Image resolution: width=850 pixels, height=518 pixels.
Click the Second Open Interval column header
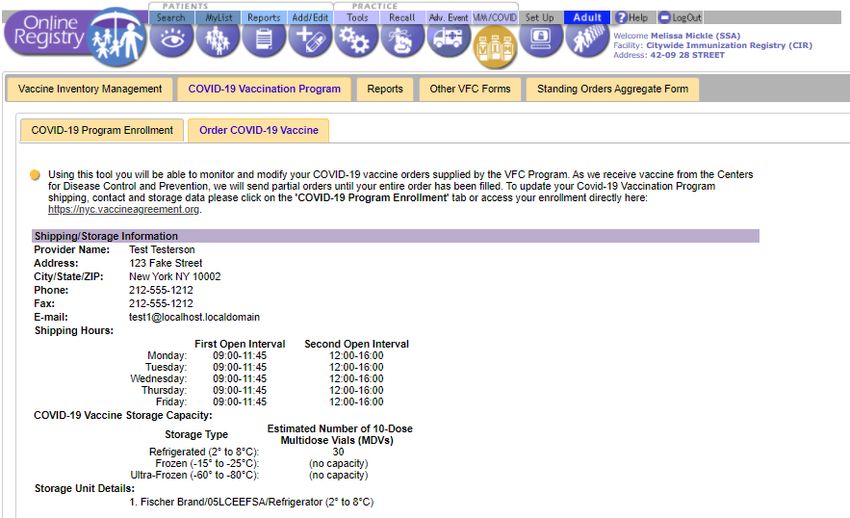[356, 344]
